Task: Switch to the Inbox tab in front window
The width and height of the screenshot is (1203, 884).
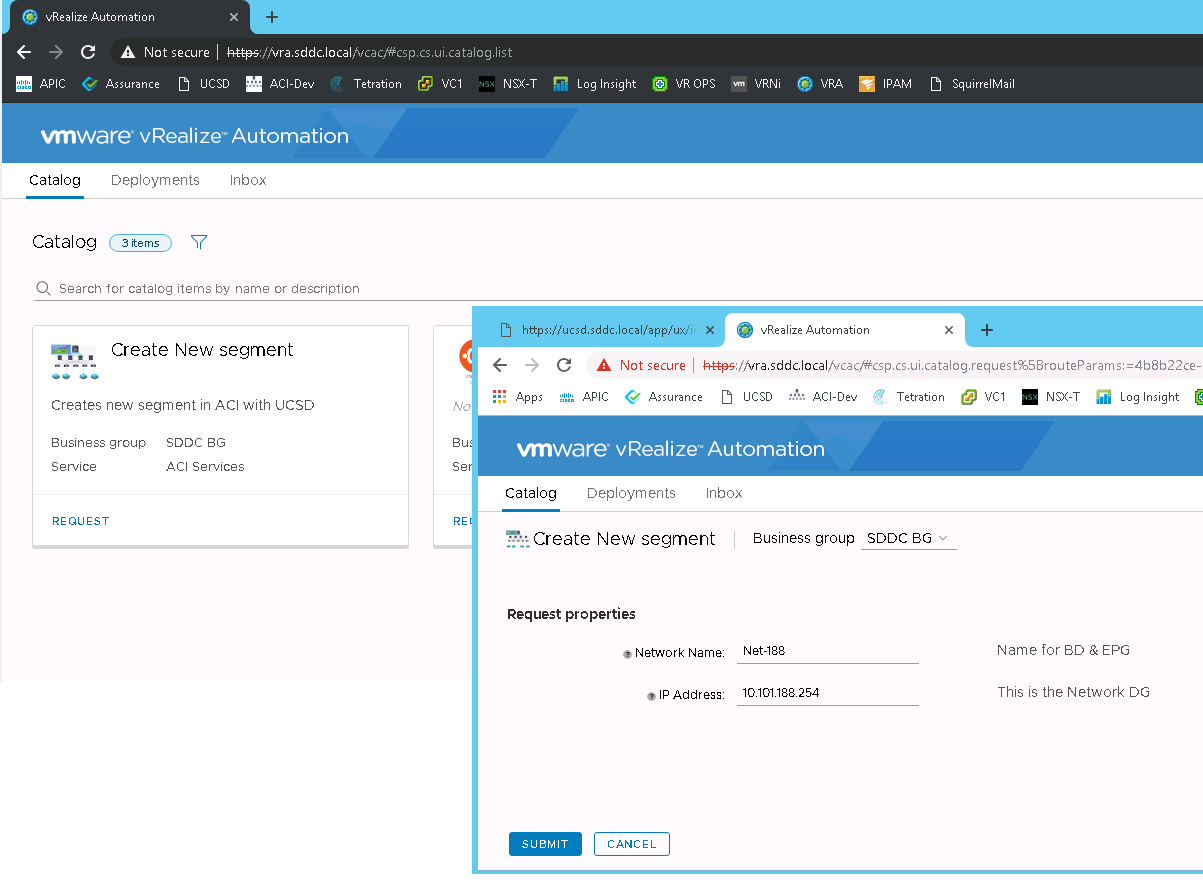Action: click(x=724, y=493)
